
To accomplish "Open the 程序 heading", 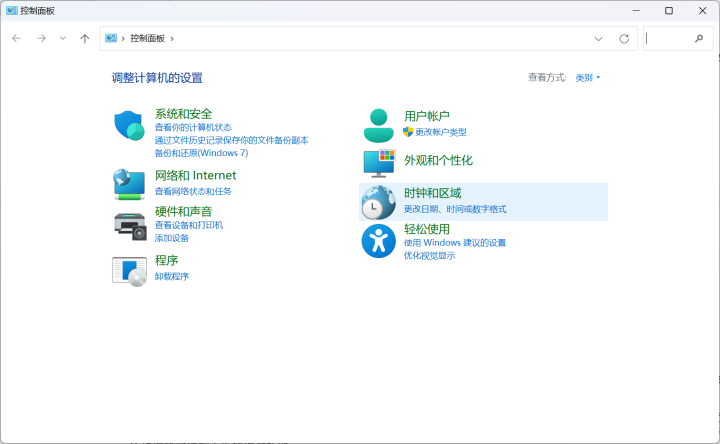I will point(166,261).
